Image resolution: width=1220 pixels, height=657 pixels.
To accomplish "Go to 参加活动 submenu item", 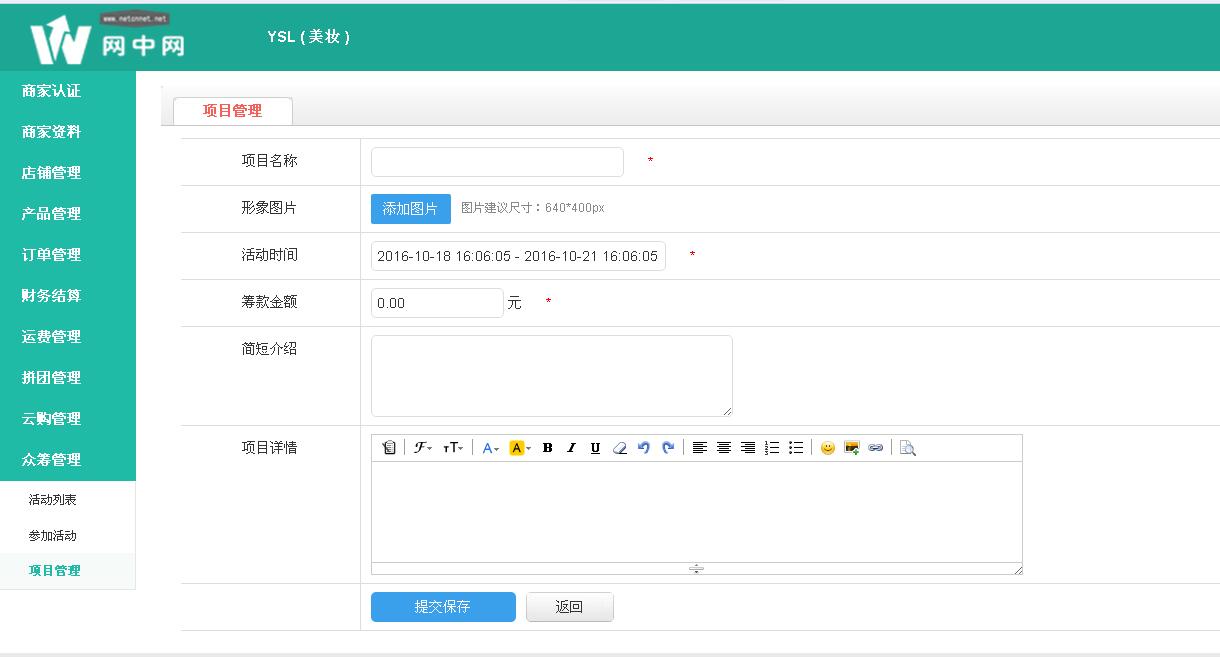I will (52, 536).
